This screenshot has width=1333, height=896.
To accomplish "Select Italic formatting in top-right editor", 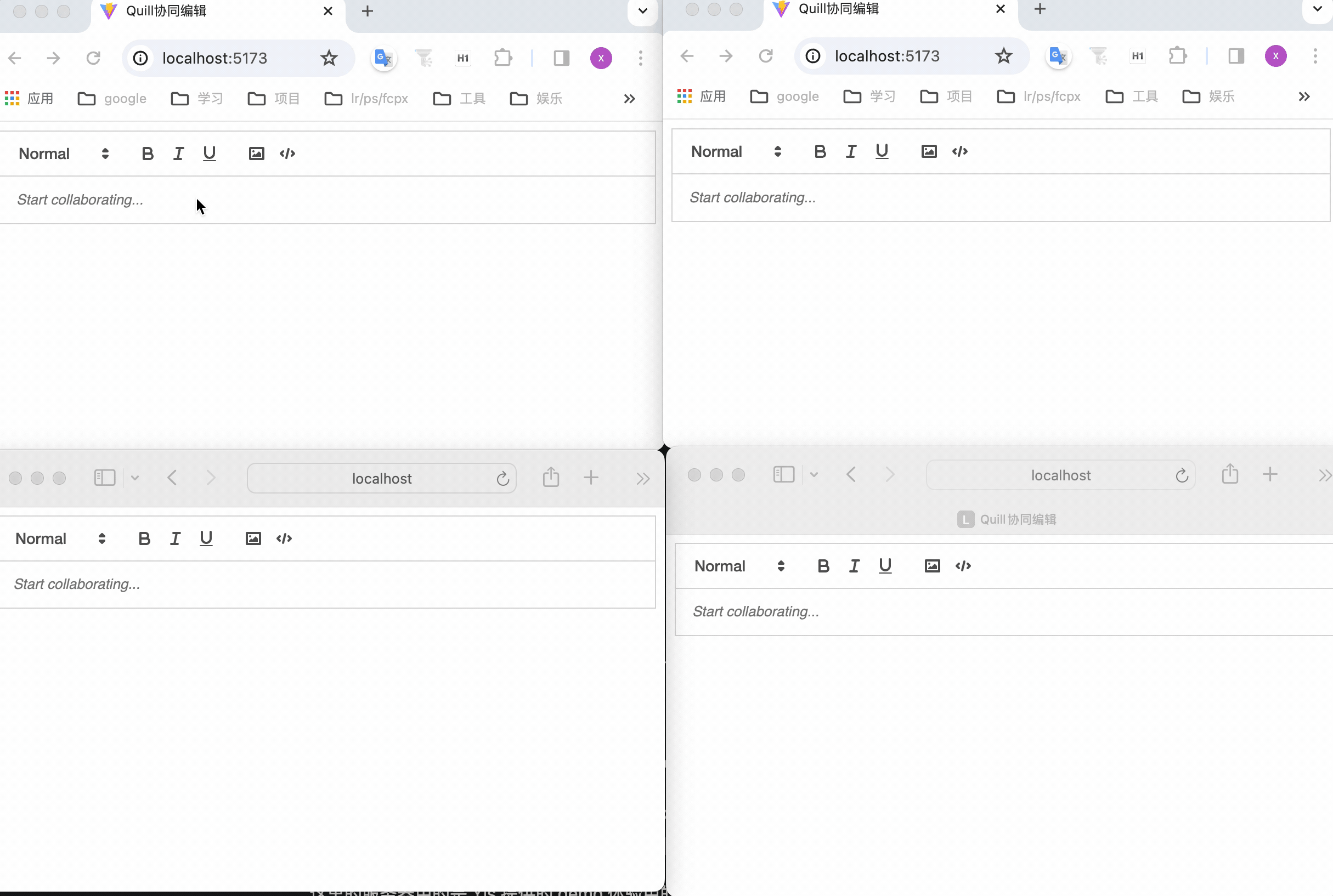I will point(850,151).
